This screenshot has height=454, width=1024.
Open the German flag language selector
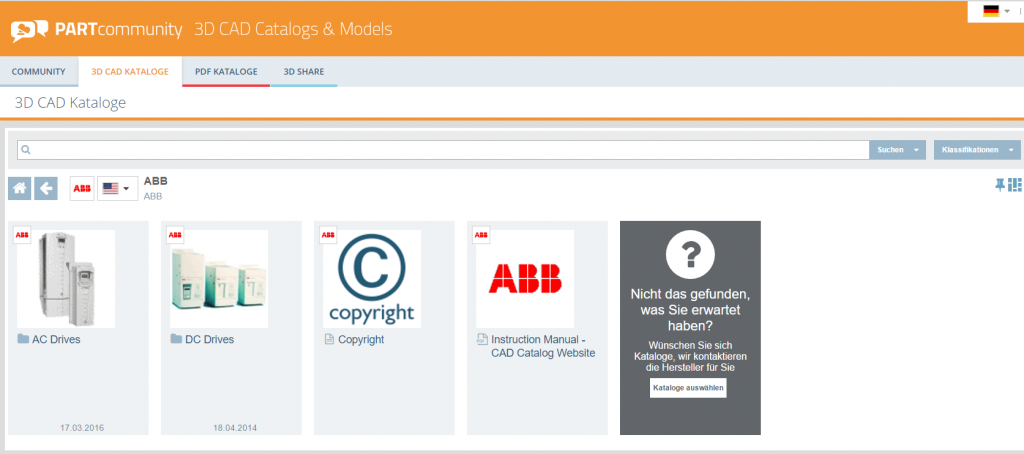[996, 11]
